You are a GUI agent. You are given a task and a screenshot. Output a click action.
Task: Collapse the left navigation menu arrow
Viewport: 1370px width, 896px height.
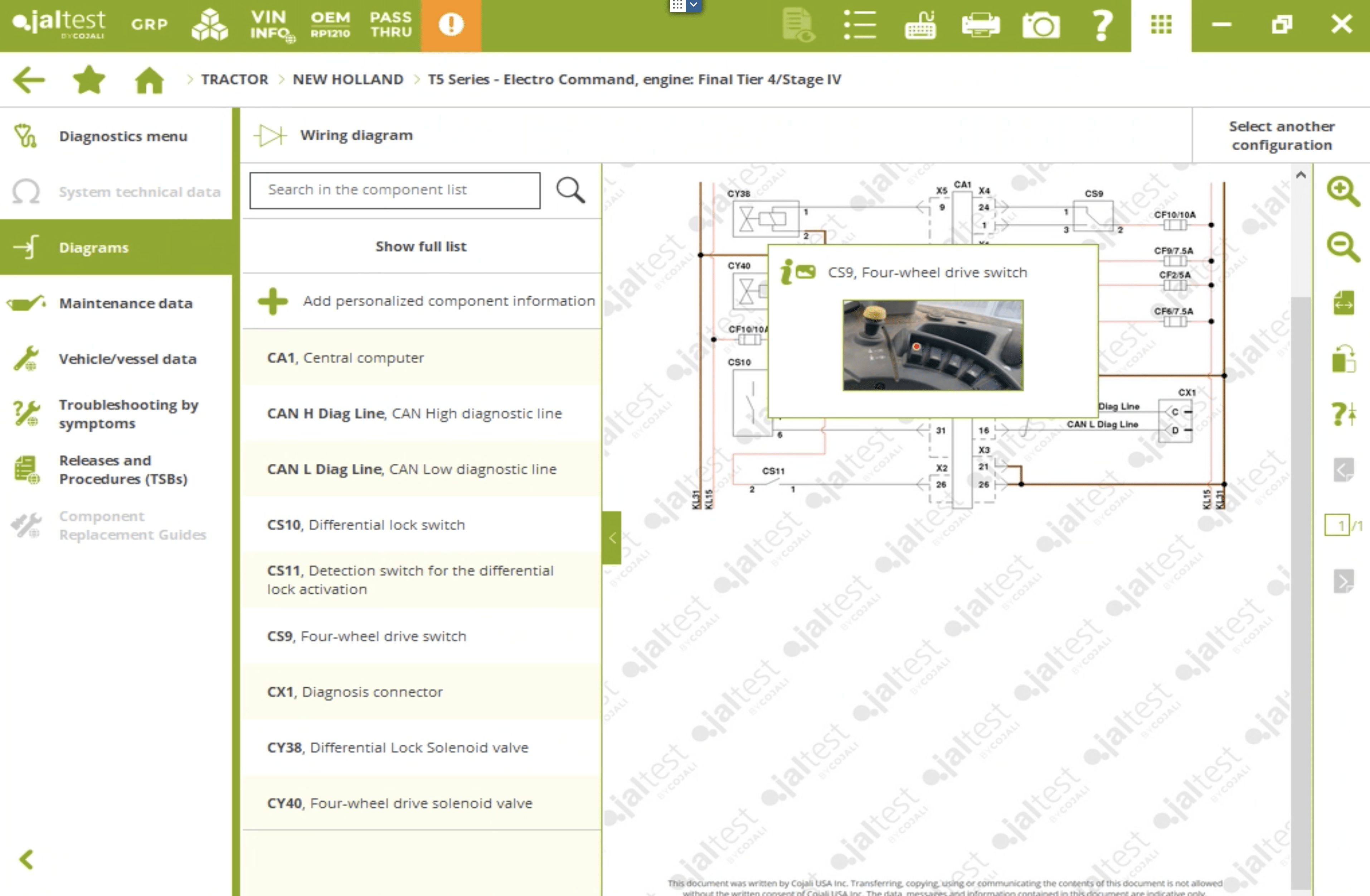coord(26,859)
